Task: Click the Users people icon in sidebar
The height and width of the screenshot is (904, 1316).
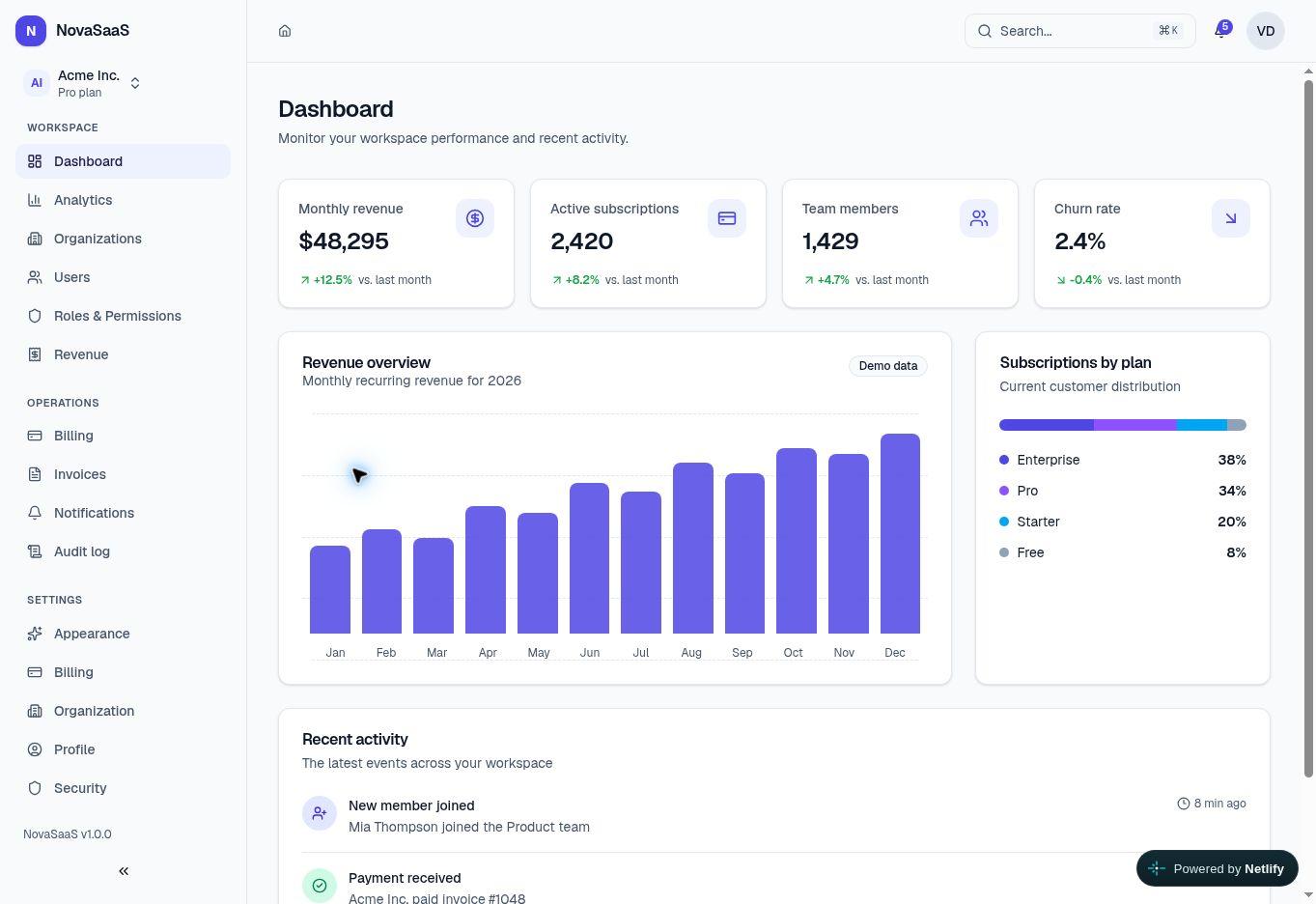Action: point(35,277)
